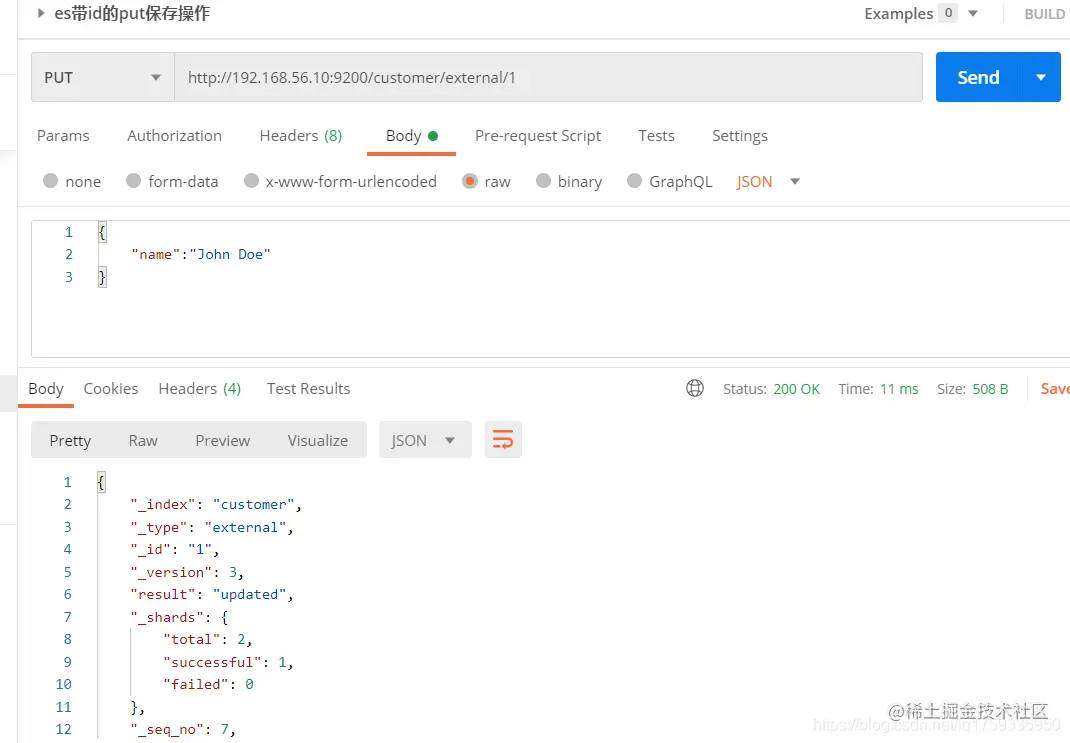The height and width of the screenshot is (743, 1070).
Task: Open the Headers (8) request tab
Action: (x=301, y=136)
